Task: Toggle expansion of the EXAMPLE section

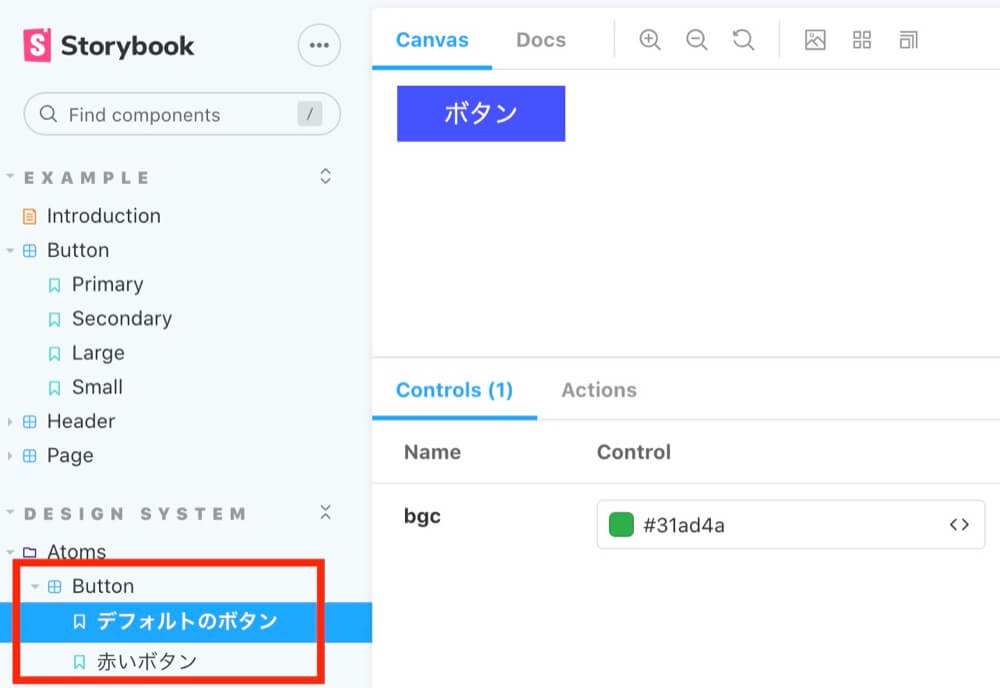Action: [x=324, y=175]
